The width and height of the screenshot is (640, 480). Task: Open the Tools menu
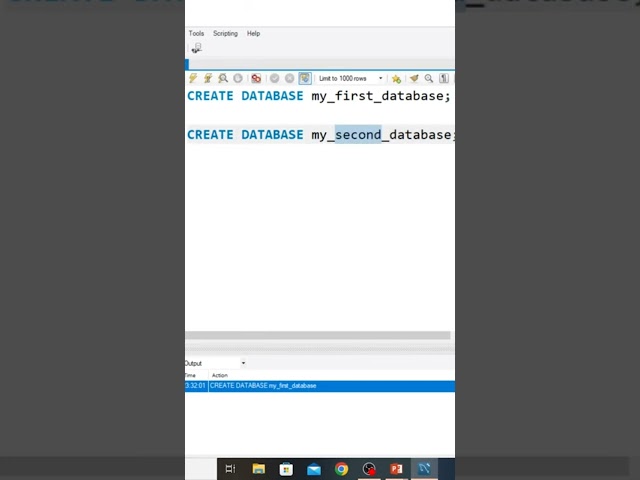point(196,33)
